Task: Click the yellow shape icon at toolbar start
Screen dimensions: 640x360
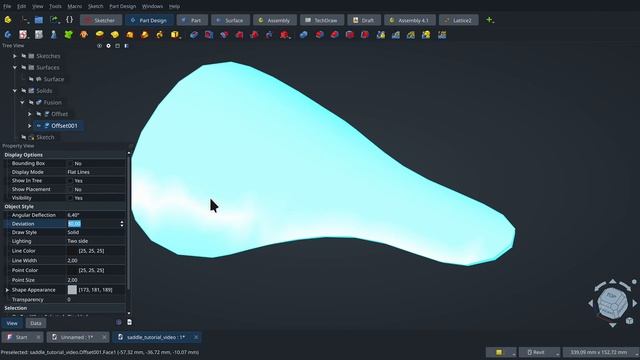Action: (x=8, y=20)
